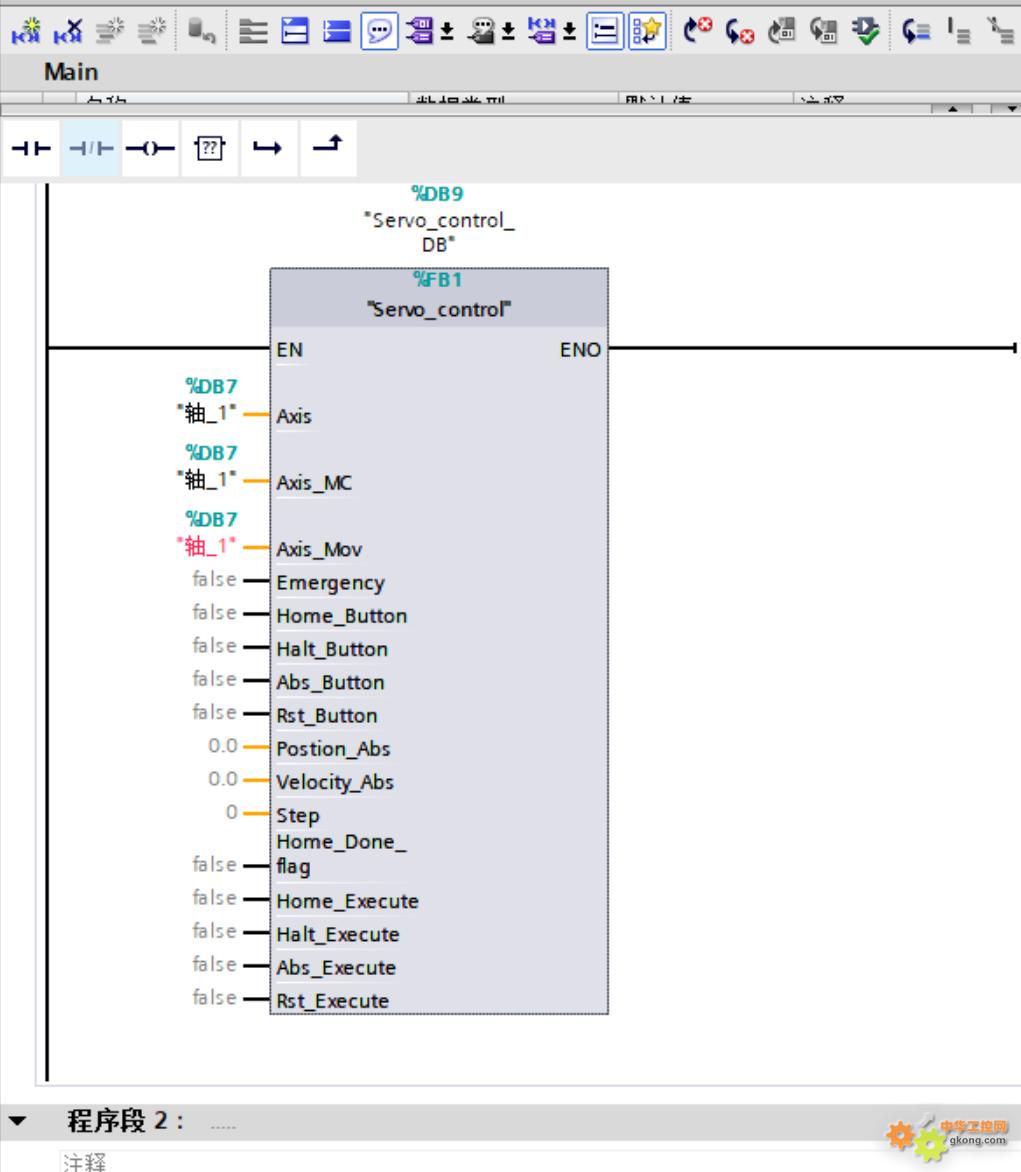Screen dimensions: 1021x1172
Task: Insert a normally open contact
Action: point(30,149)
